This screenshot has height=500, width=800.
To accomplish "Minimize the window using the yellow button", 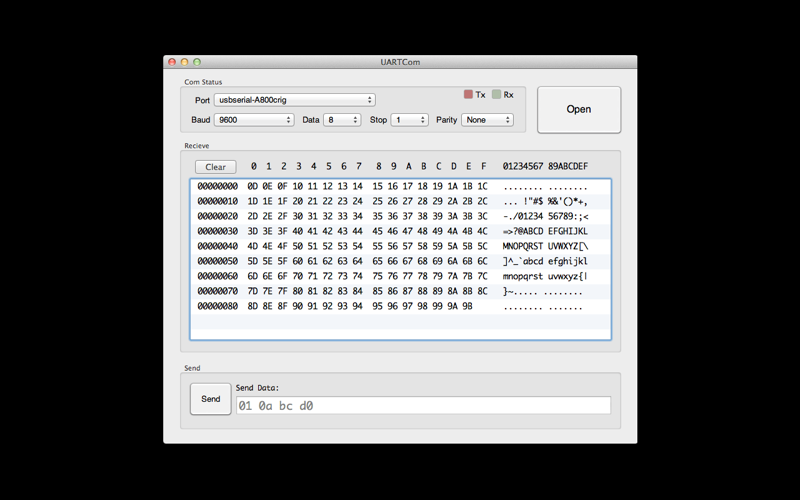I will coord(184,62).
